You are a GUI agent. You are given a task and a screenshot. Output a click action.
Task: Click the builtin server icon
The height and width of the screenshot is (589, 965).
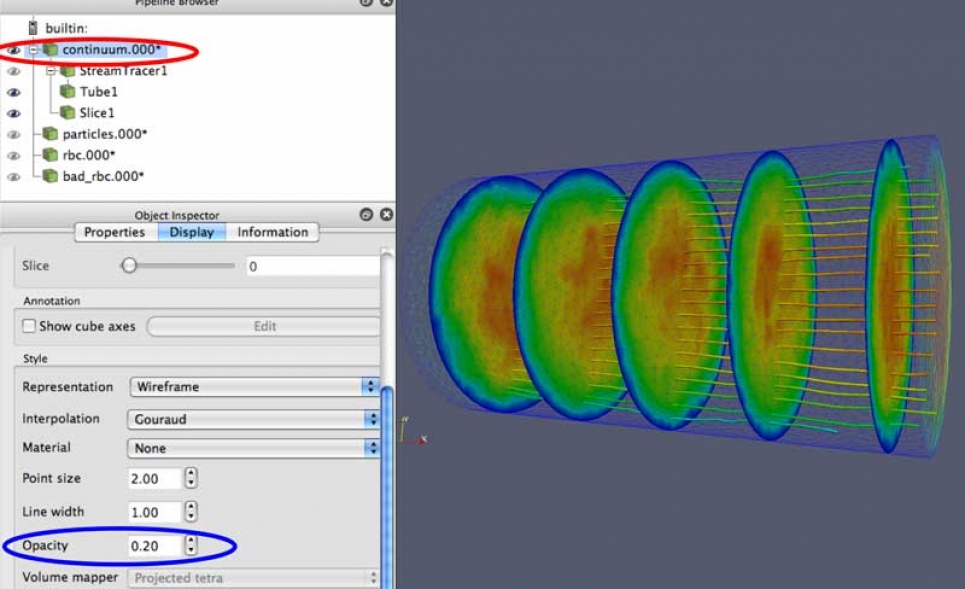tap(34, 27)
